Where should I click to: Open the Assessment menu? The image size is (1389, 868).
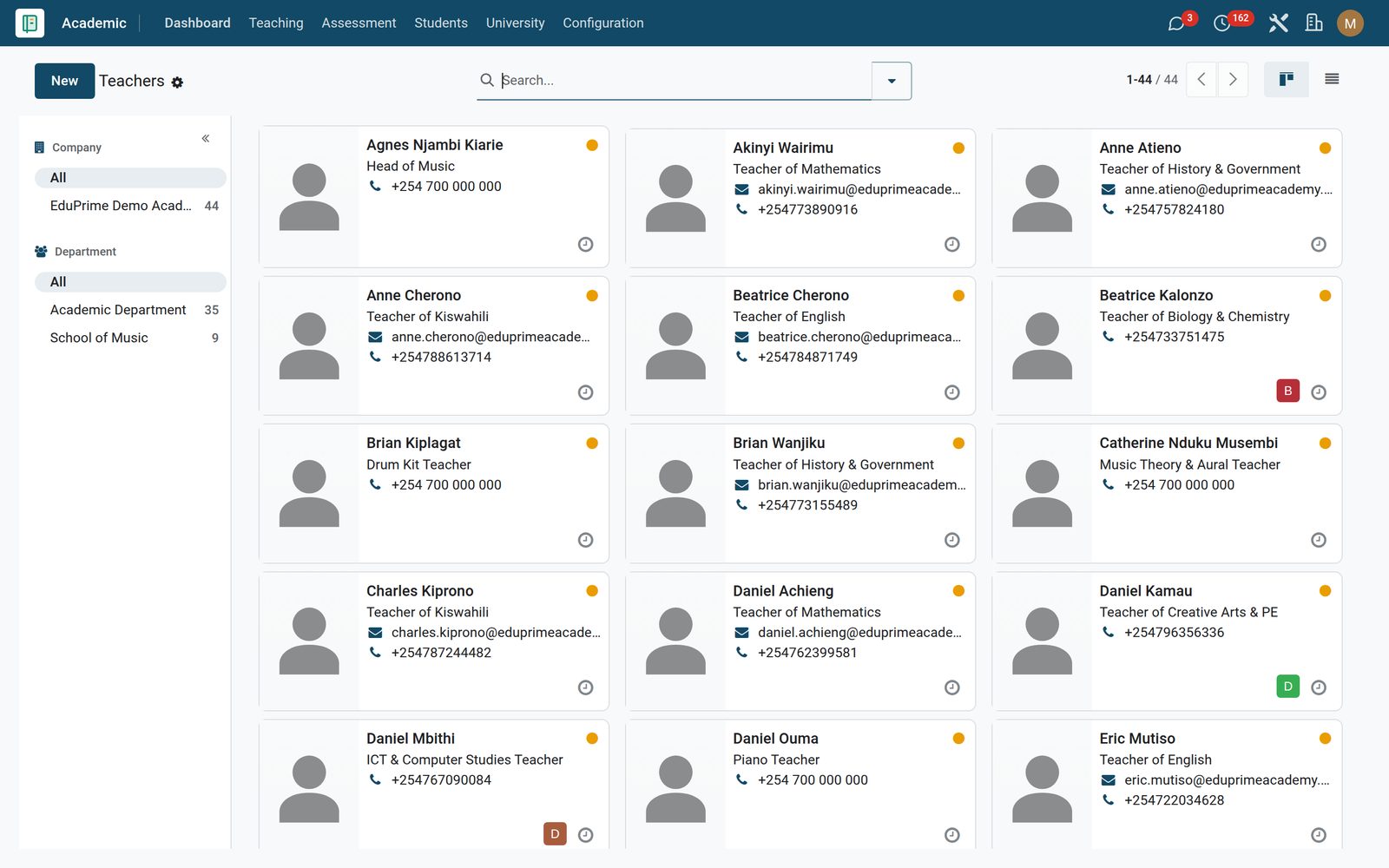pyautogui.click(x=359, y=23)
